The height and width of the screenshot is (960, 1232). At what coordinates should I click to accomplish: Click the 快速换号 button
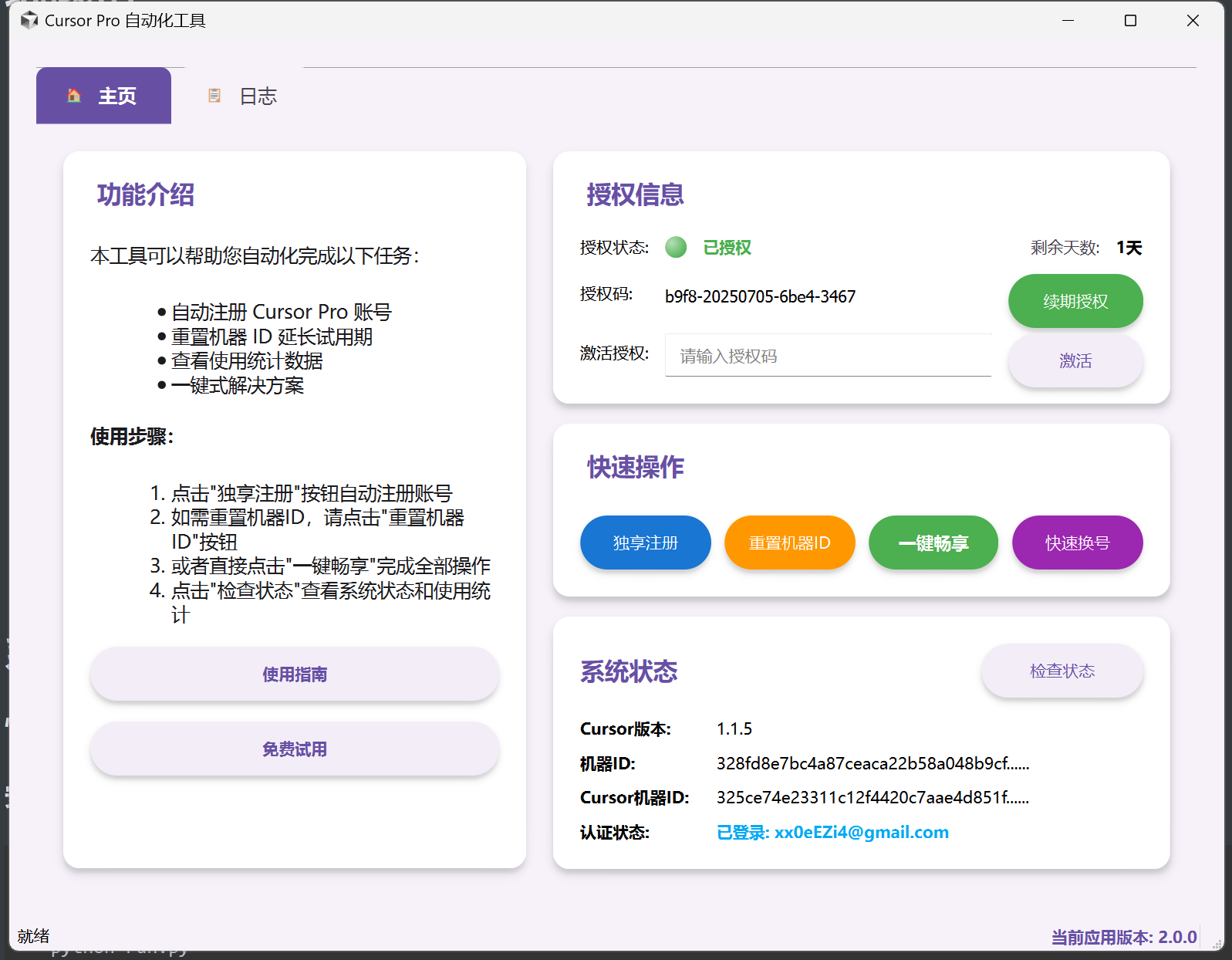pos(1077,543)
